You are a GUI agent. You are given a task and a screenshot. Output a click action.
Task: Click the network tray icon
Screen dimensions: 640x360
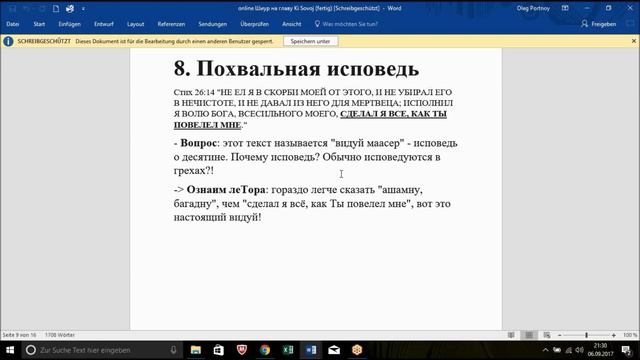click(x=569, y=350)
